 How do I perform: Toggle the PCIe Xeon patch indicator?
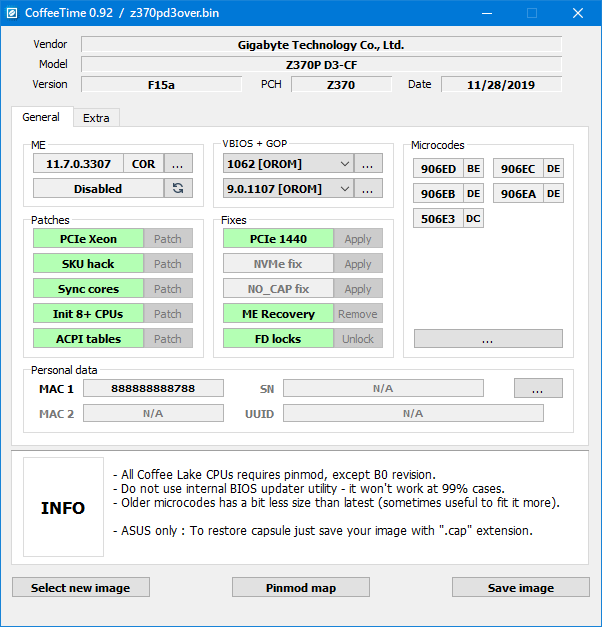(x=88, y=239)
